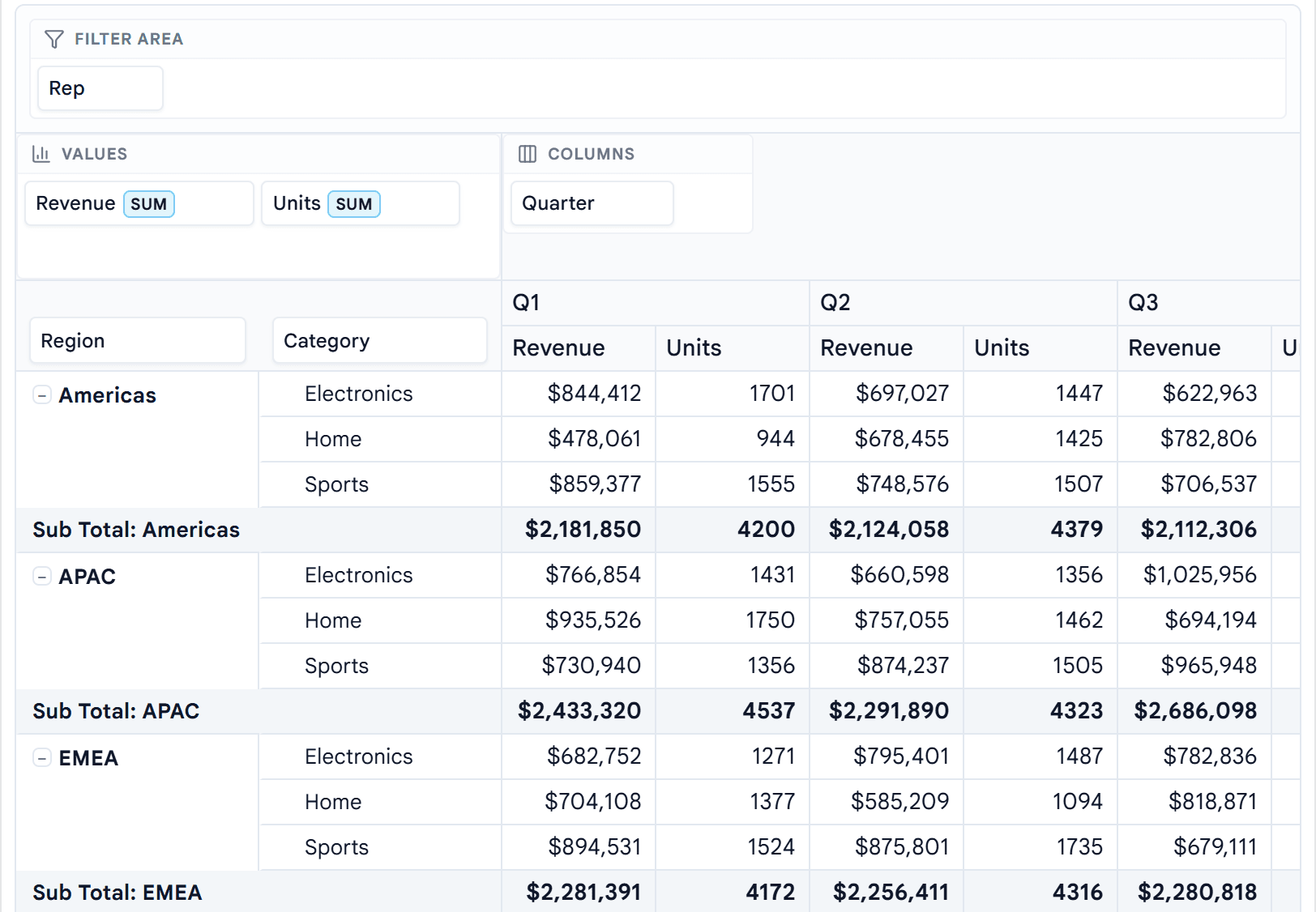The width and height of the screenshot is (1316, 912).
Task: Select the Units value field chip
Action: pos(361,203)
